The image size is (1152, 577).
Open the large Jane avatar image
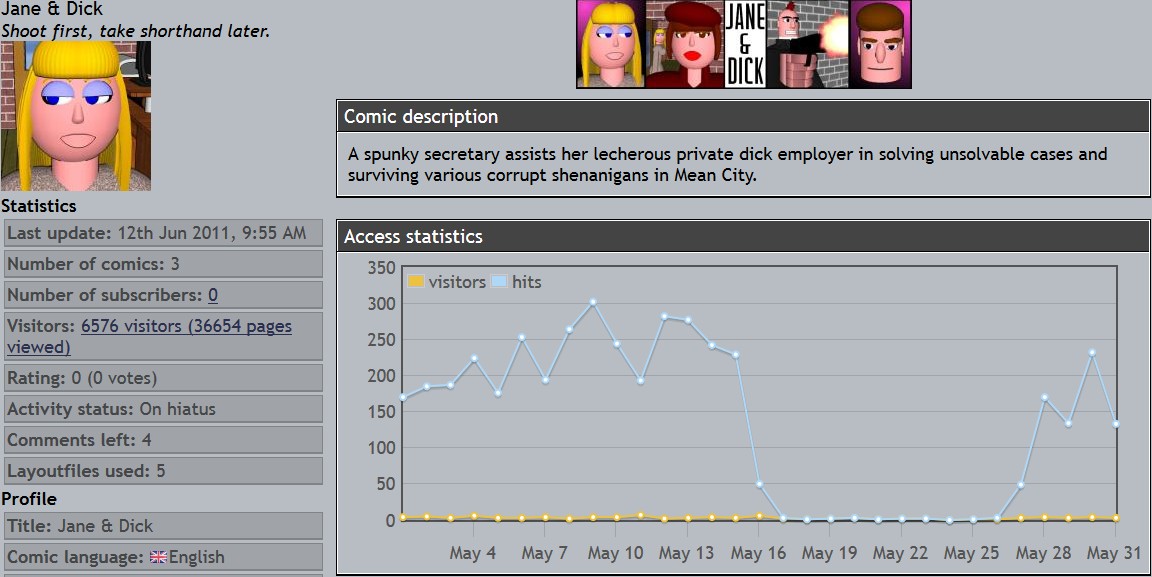click(76, 116)
